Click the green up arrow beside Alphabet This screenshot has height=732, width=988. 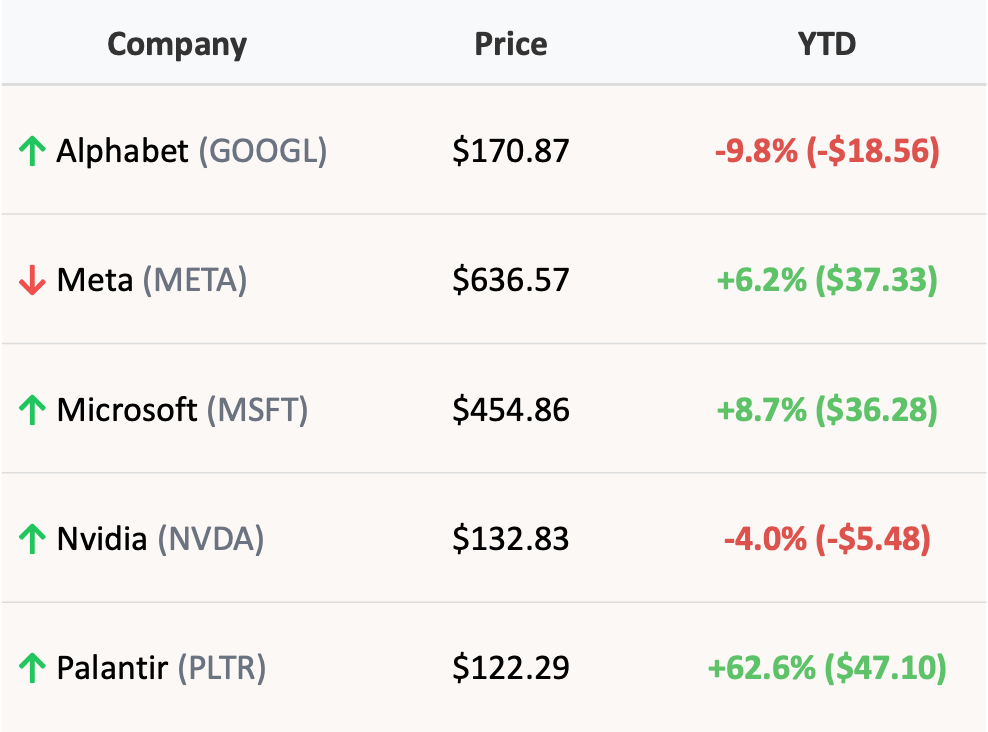[32, 152]
